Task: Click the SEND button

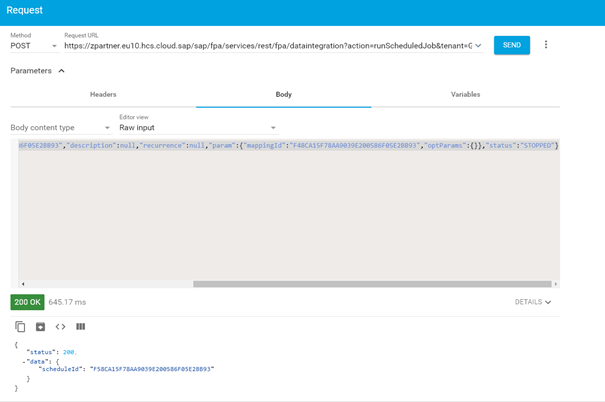Action: click(x=512, y=45)
